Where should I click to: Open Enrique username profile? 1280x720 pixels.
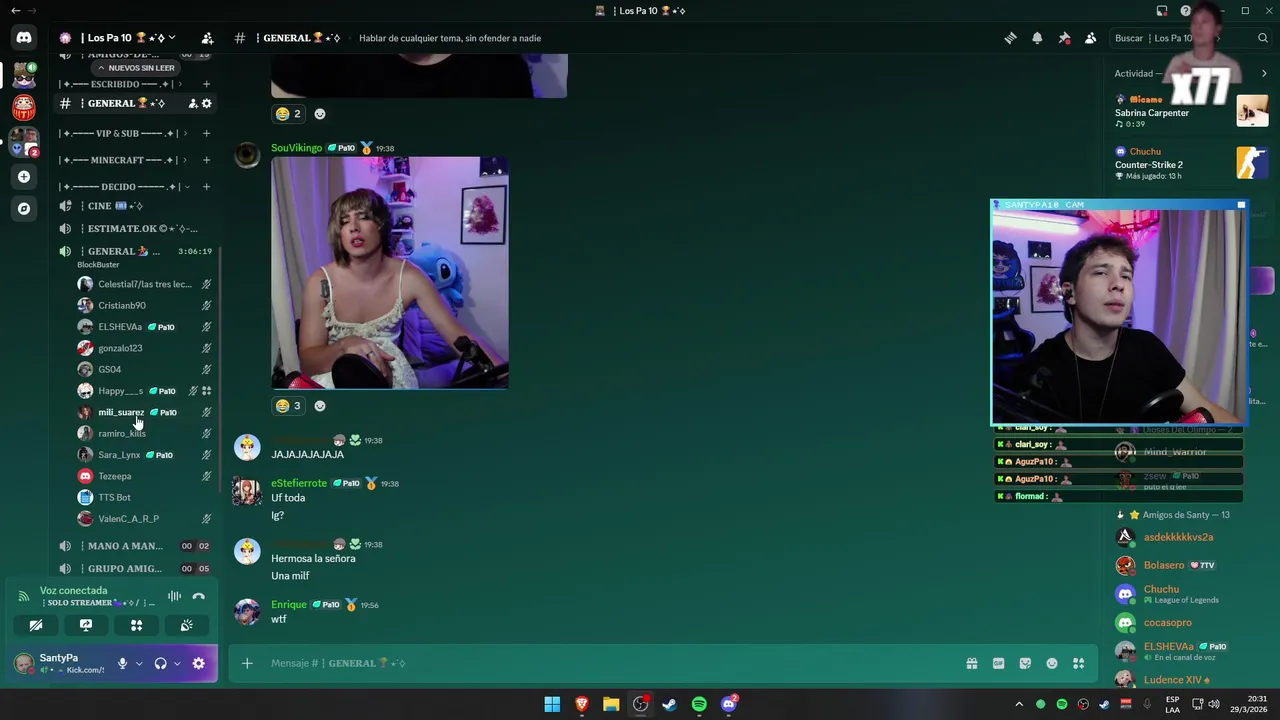(289, 605)
